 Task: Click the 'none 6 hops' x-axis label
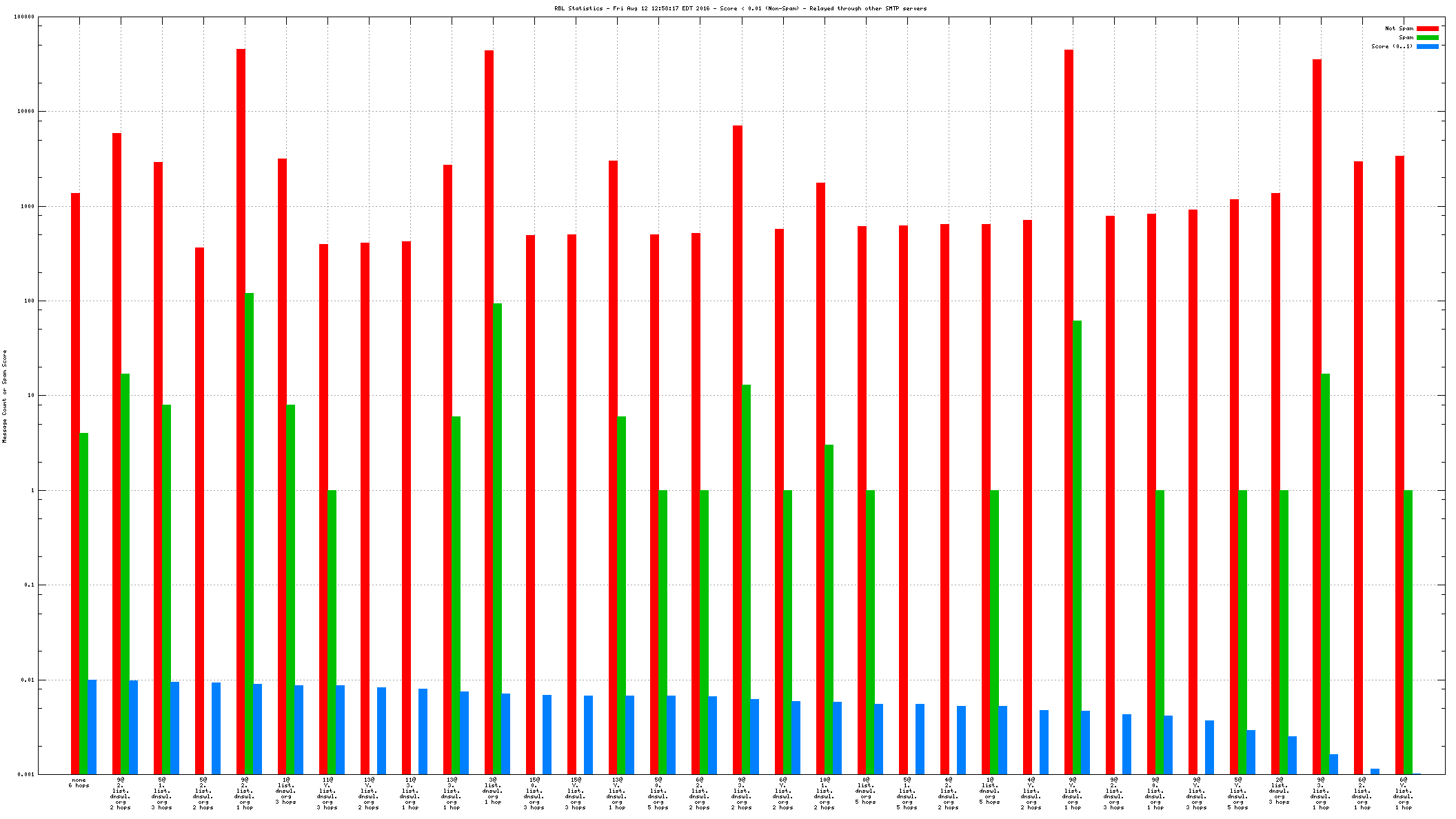pyautogui.click(x=79, y=782)
